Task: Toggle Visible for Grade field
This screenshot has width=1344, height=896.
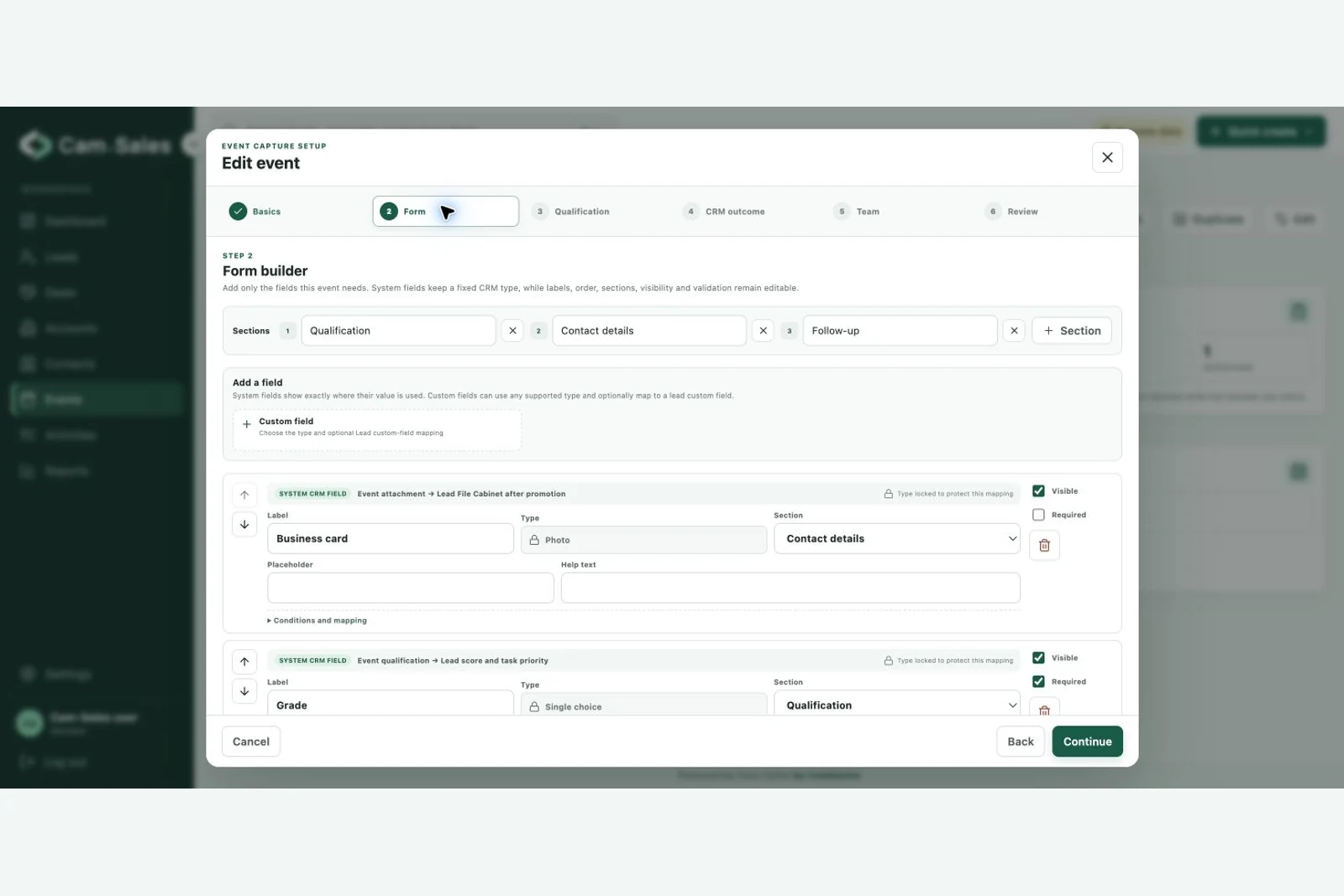Action: point(1038,658)
